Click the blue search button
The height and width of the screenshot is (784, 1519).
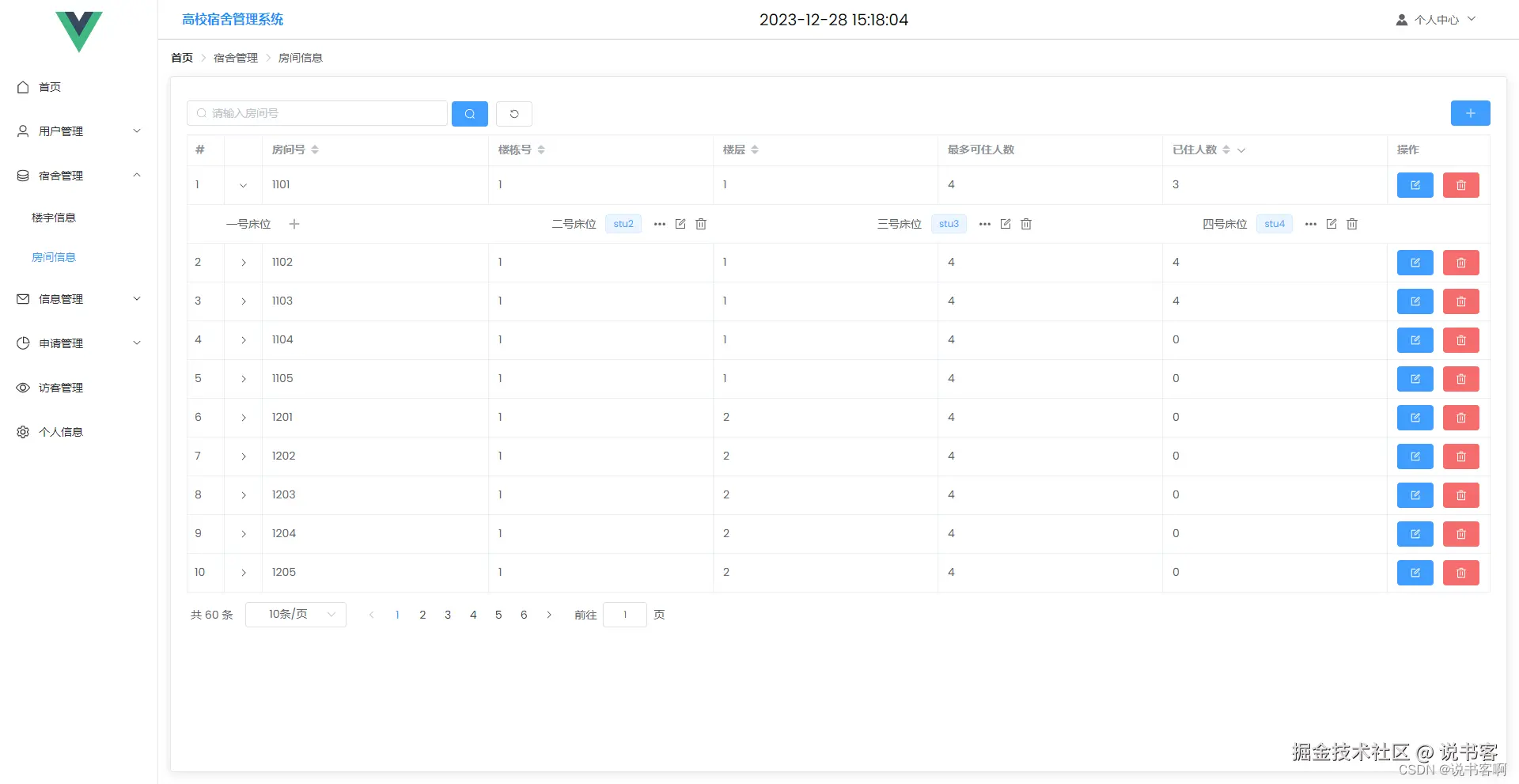pyautogui.click(x=469, y=114)
